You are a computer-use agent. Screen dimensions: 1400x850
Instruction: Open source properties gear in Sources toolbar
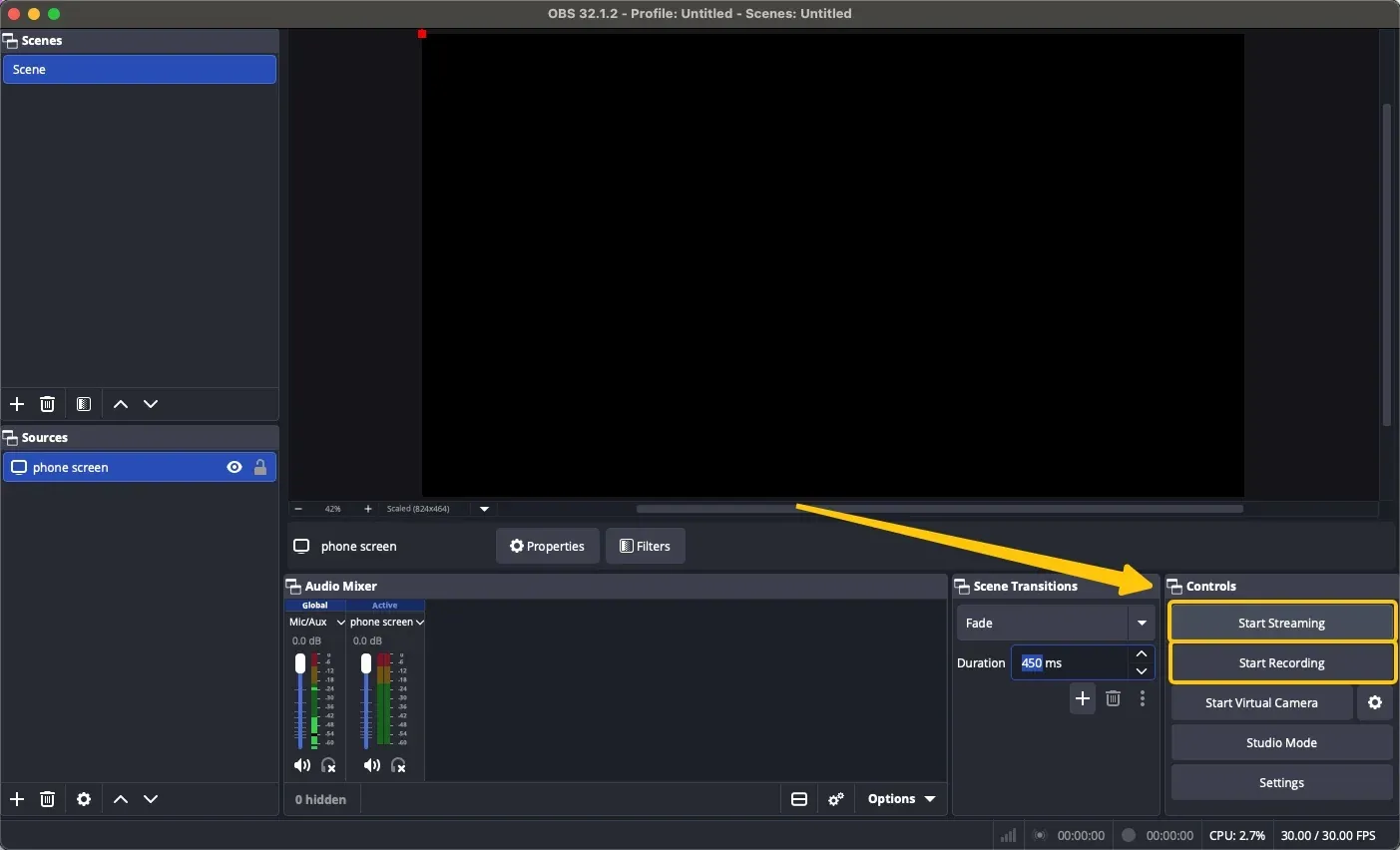84,799
